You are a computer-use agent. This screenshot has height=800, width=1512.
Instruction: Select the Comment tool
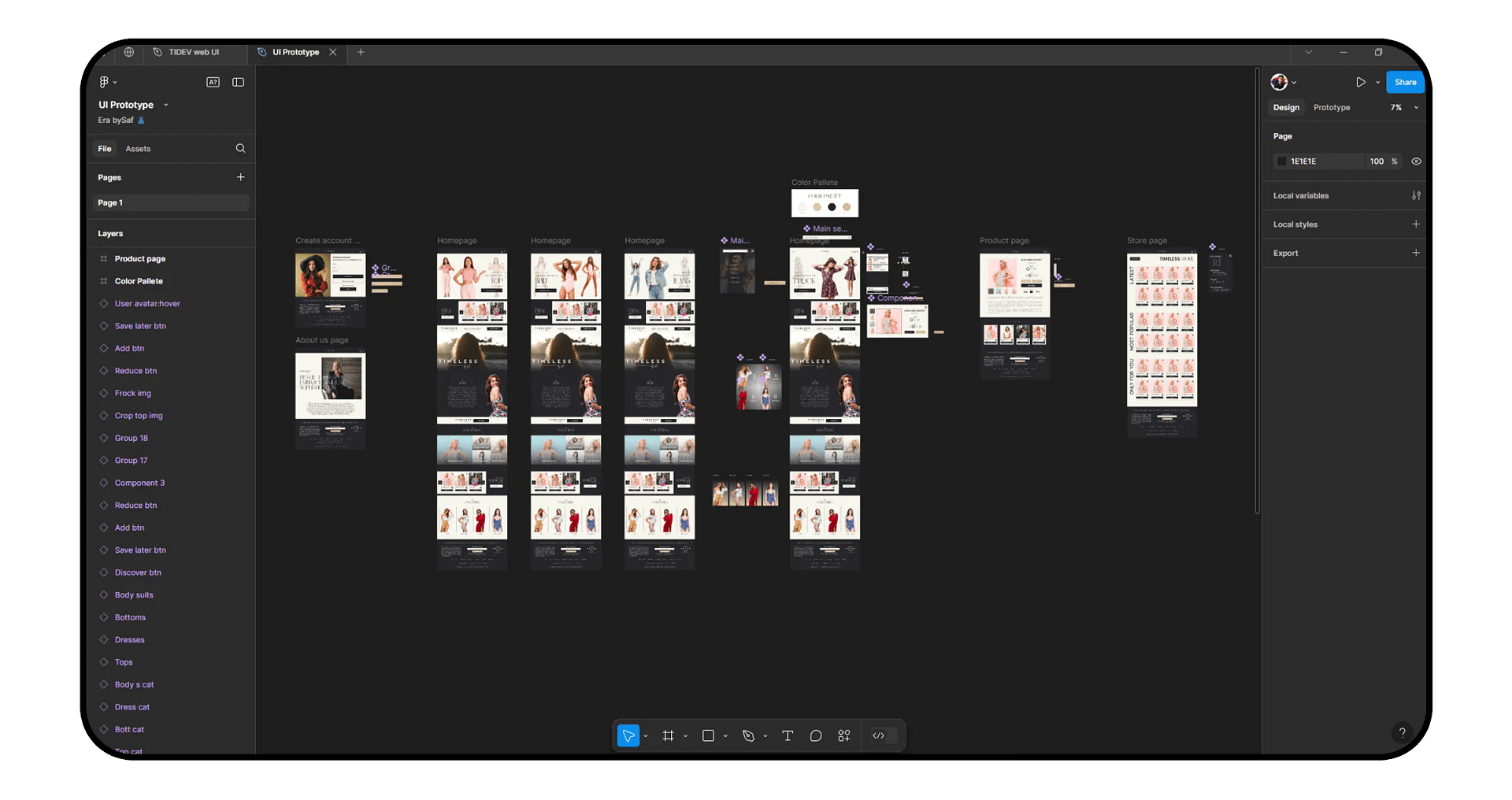(x=816, y=735)
